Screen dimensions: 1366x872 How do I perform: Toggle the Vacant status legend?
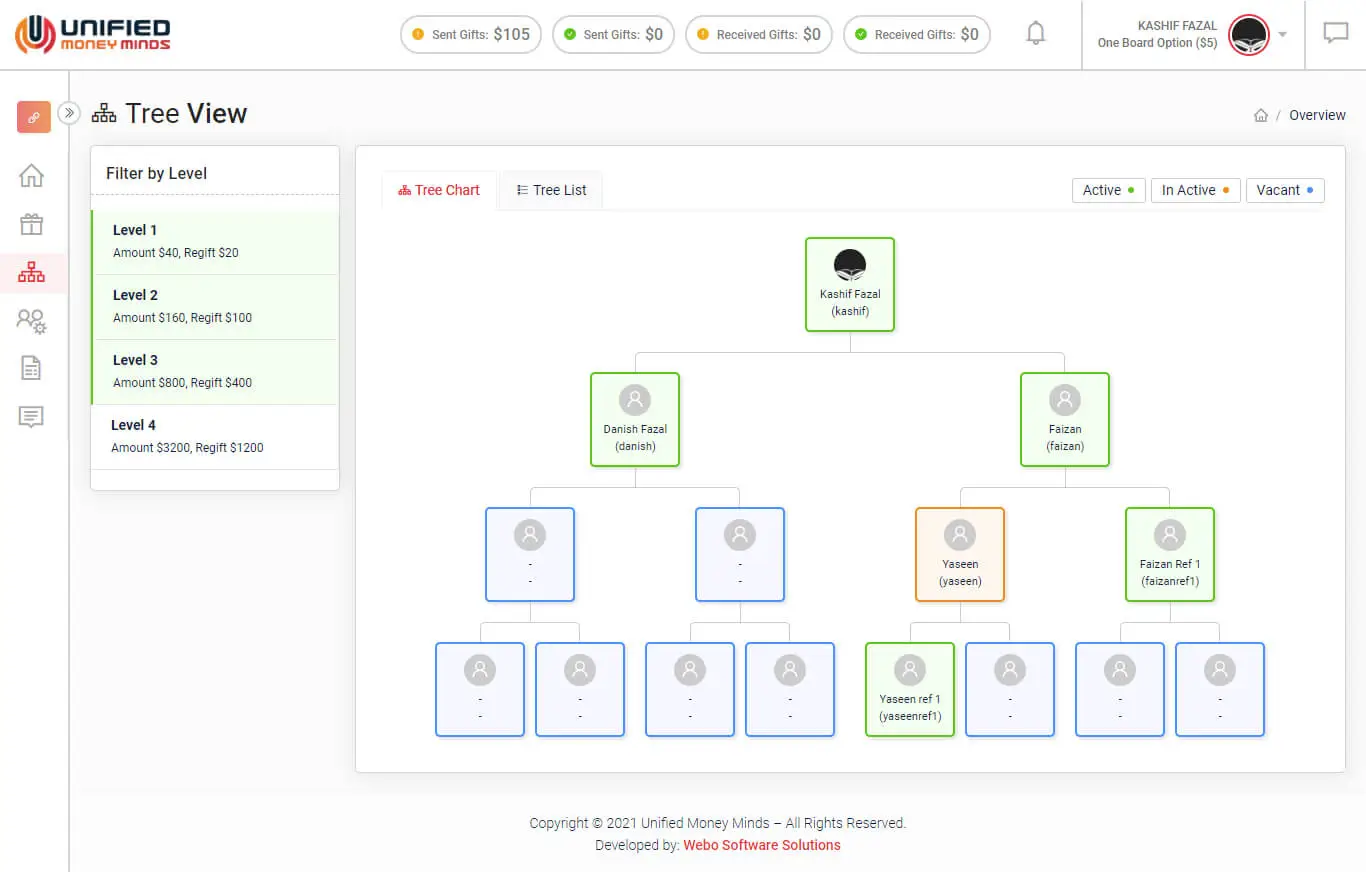click(1284, 190)
